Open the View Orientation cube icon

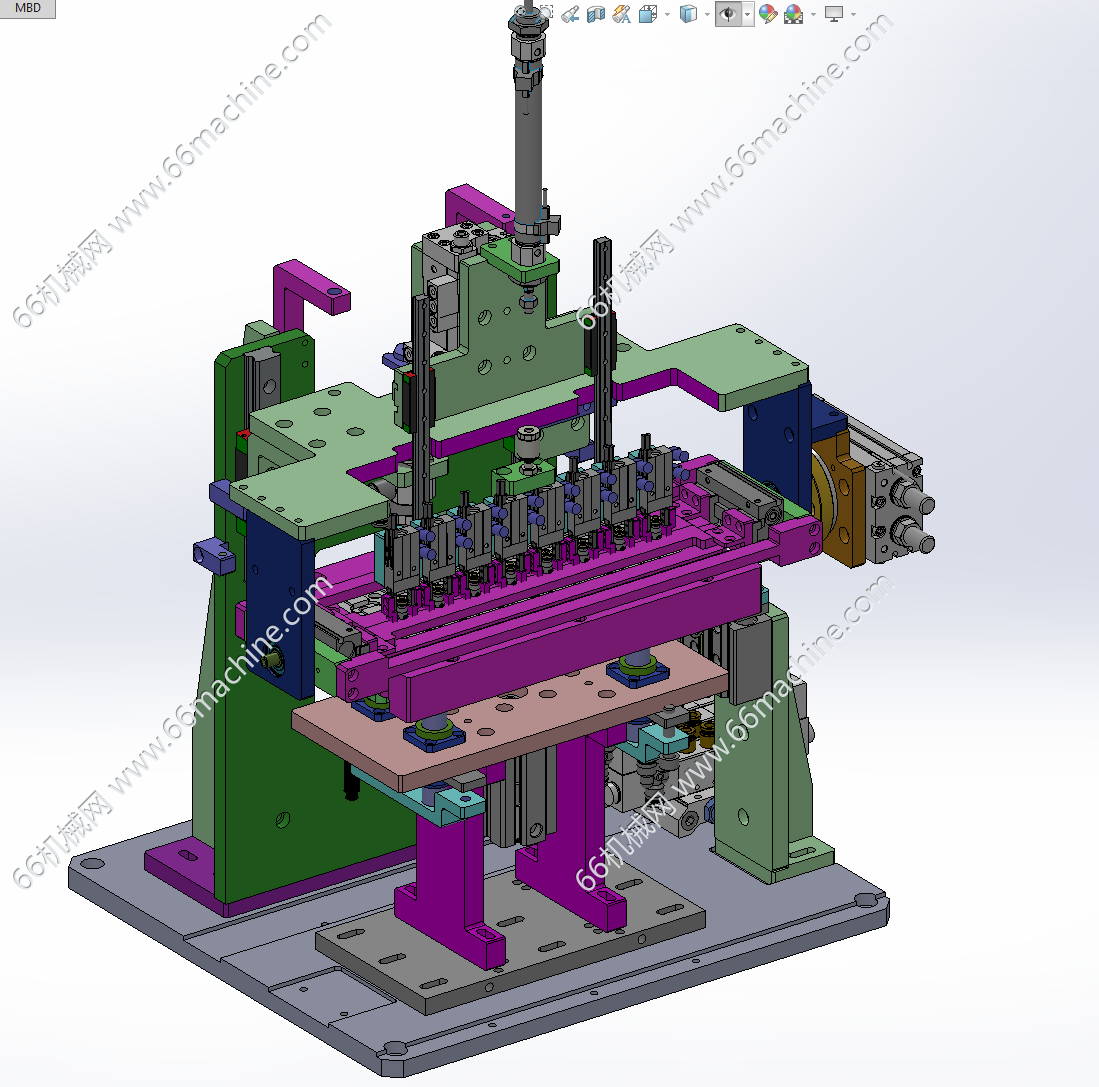coord(646,14)
